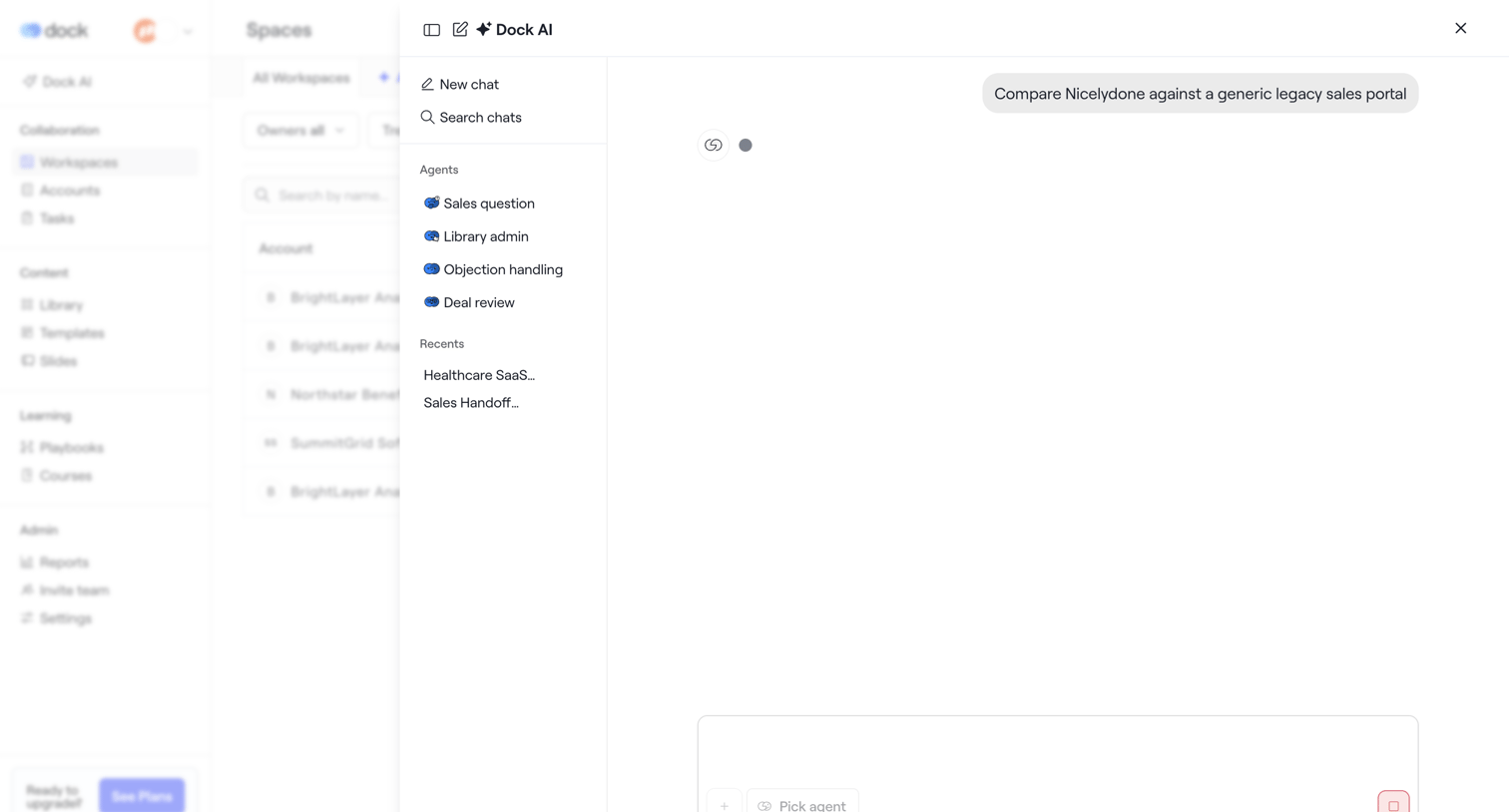The width and height of the screenshot is (1509, 812).
Task: Click the See Plans upgrade button
Action: tap(142, 796)
